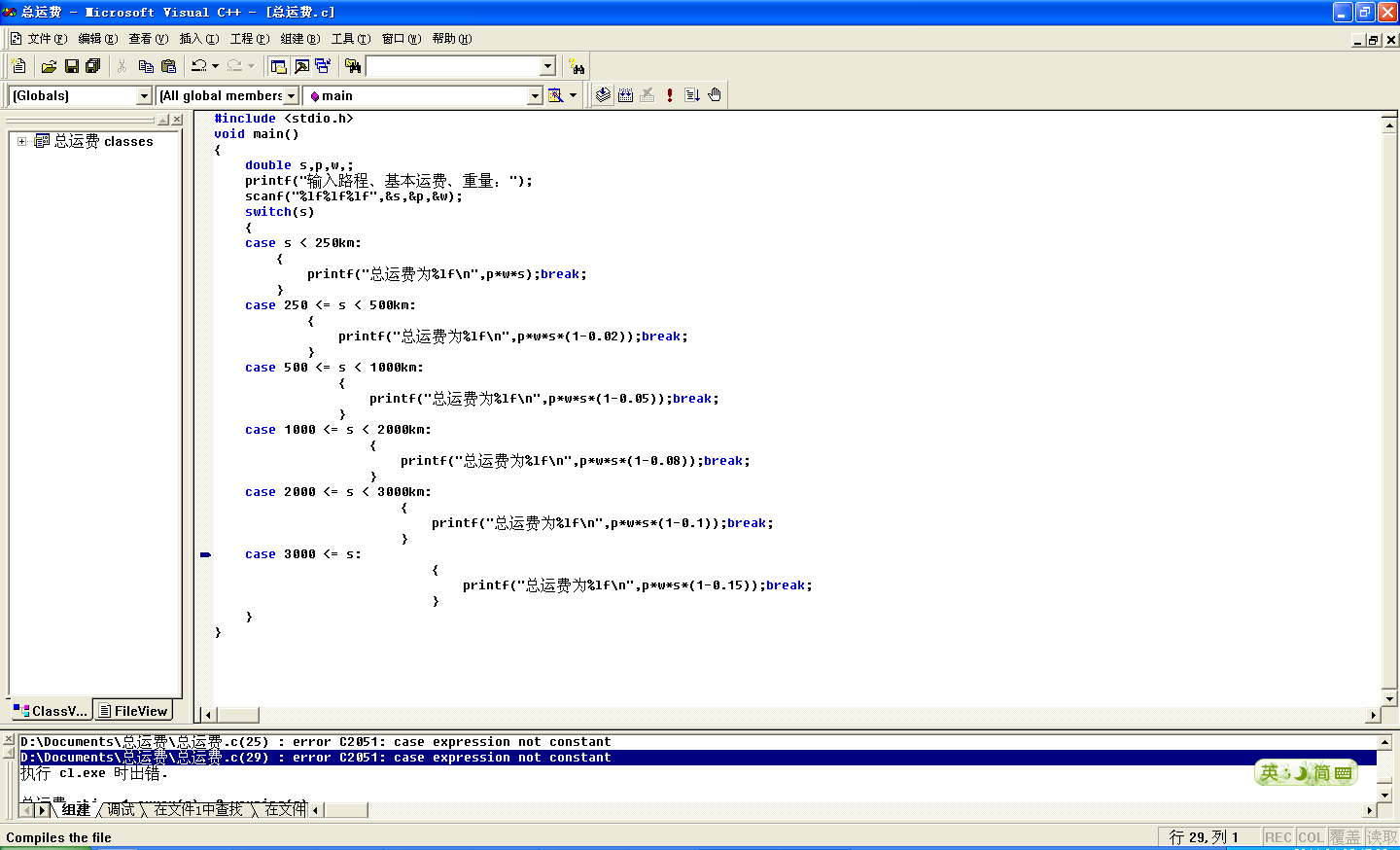
Task: Expand the 总运费 classes tree node
Action: point(21,141)
